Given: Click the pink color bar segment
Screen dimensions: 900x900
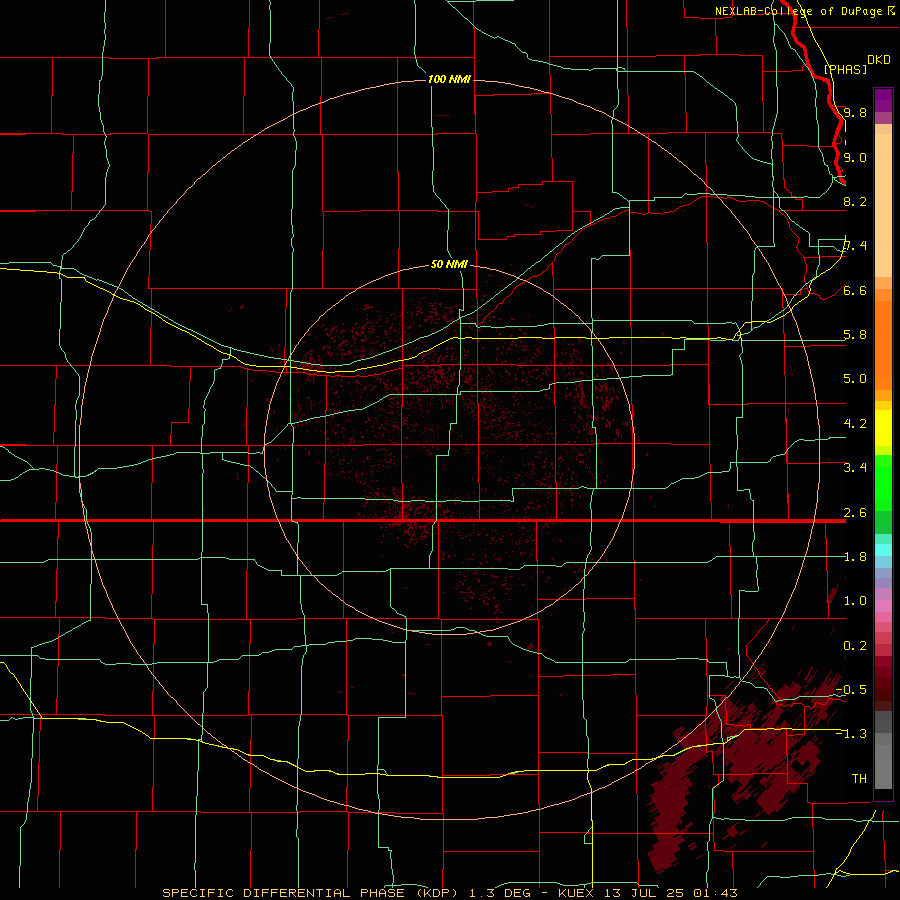Looking at the screenshot, I should (x=883, y=606).
